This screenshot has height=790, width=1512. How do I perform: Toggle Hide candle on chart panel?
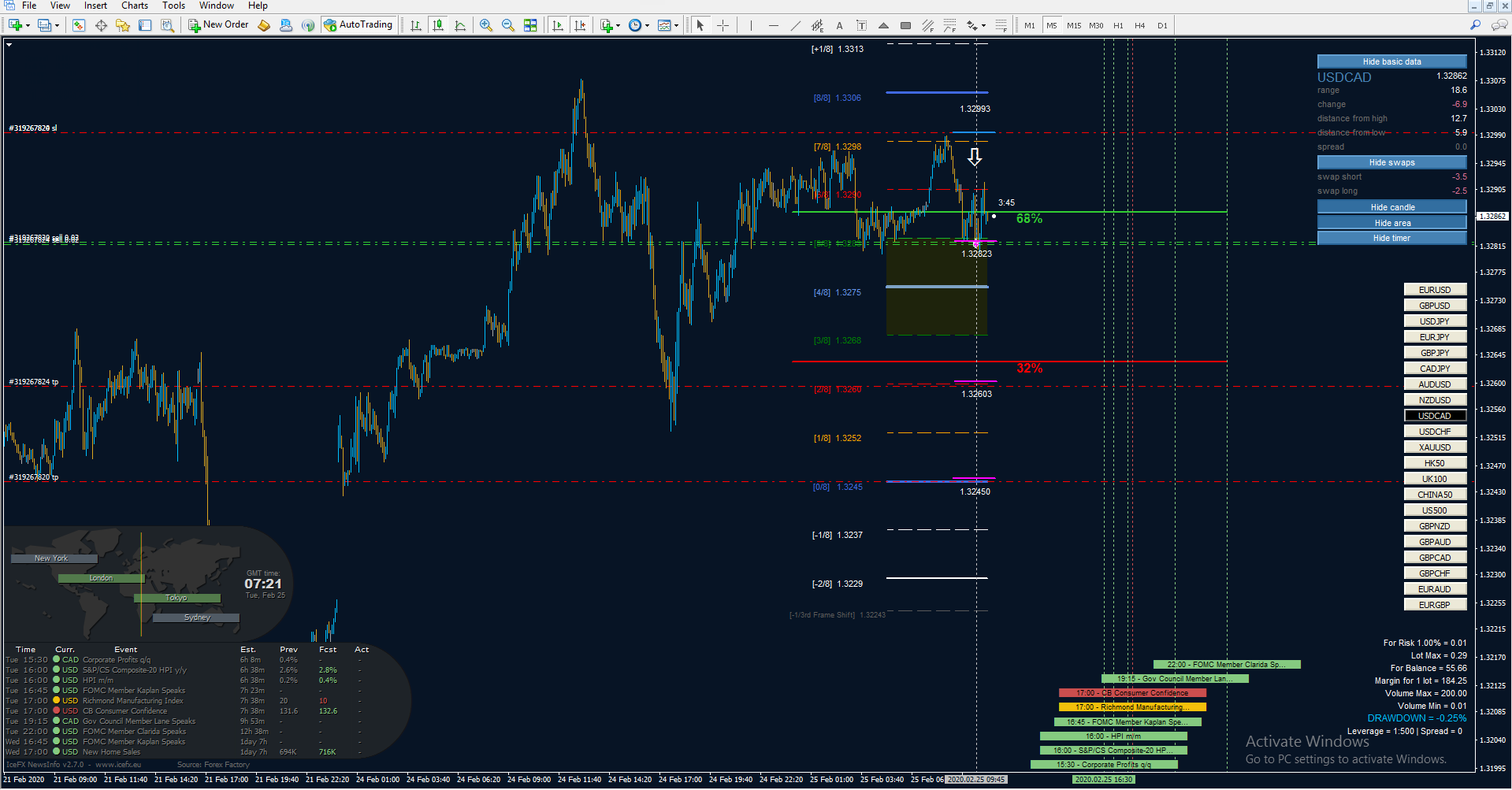tap(1391, 207)
